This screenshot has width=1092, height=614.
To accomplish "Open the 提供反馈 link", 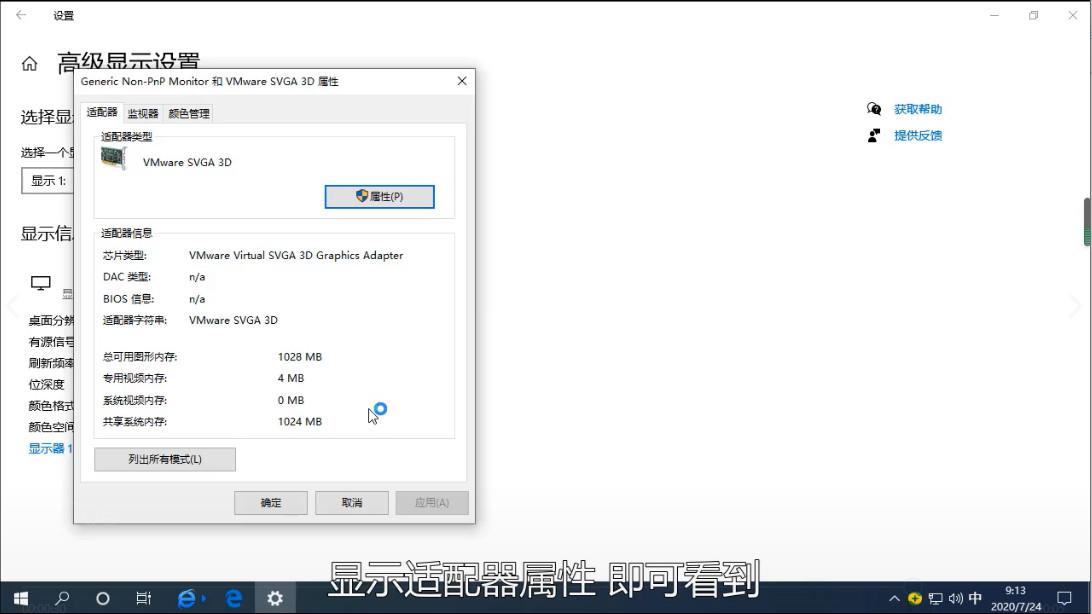I will [x=918, y=136].
